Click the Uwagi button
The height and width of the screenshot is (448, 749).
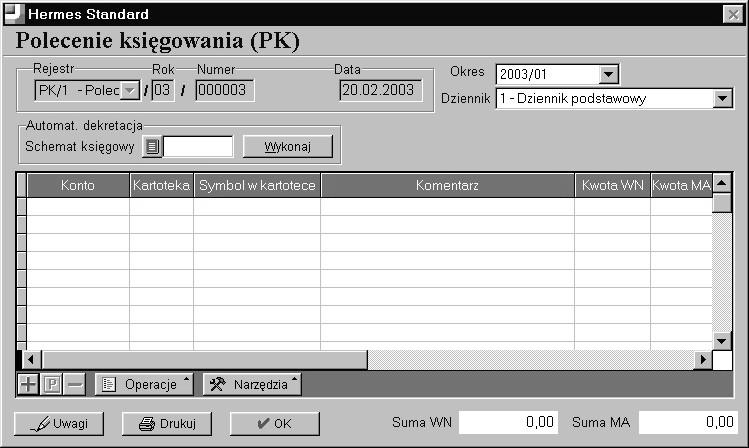[59, 424]
